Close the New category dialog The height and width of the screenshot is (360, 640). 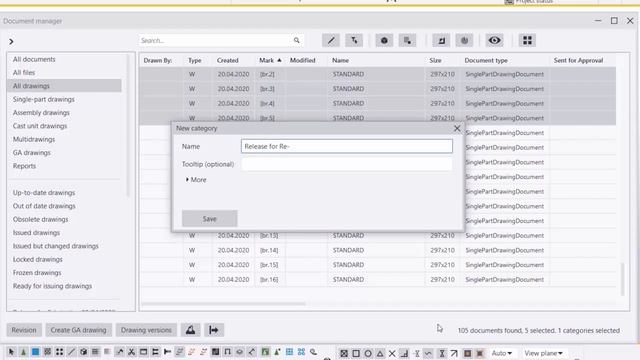(457, 129)
